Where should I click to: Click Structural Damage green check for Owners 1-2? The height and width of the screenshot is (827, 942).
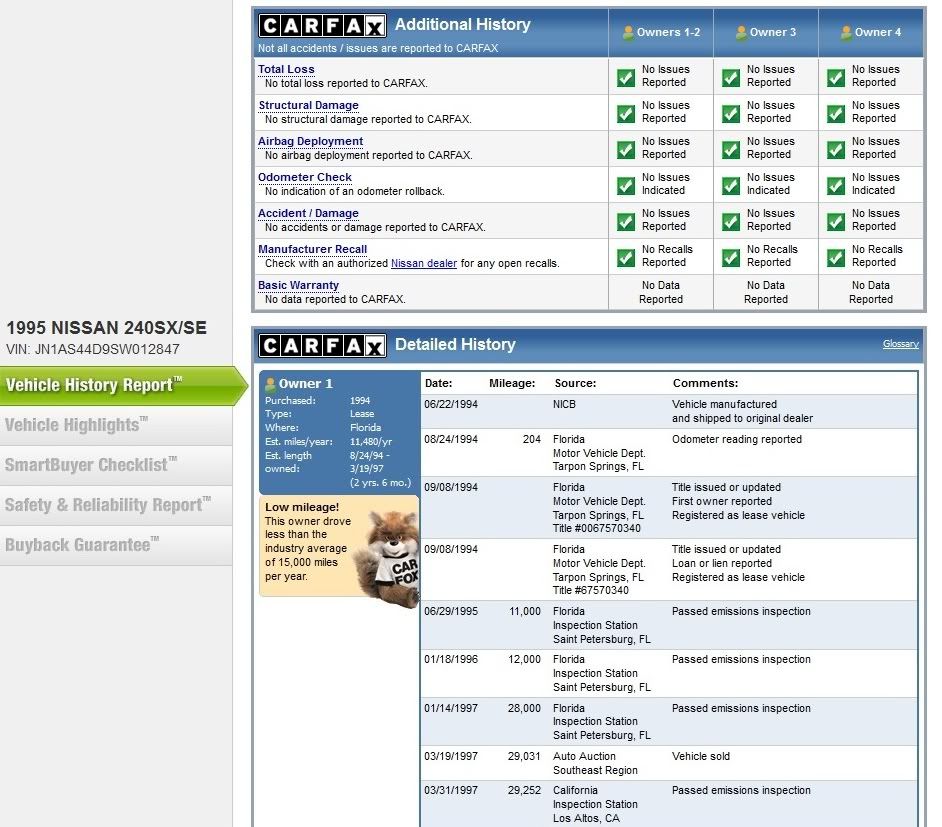pos(626,114)
